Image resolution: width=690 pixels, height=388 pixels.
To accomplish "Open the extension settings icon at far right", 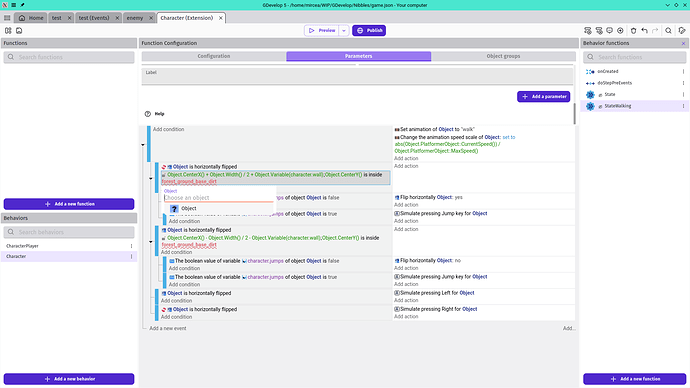I will pos(682,30).
